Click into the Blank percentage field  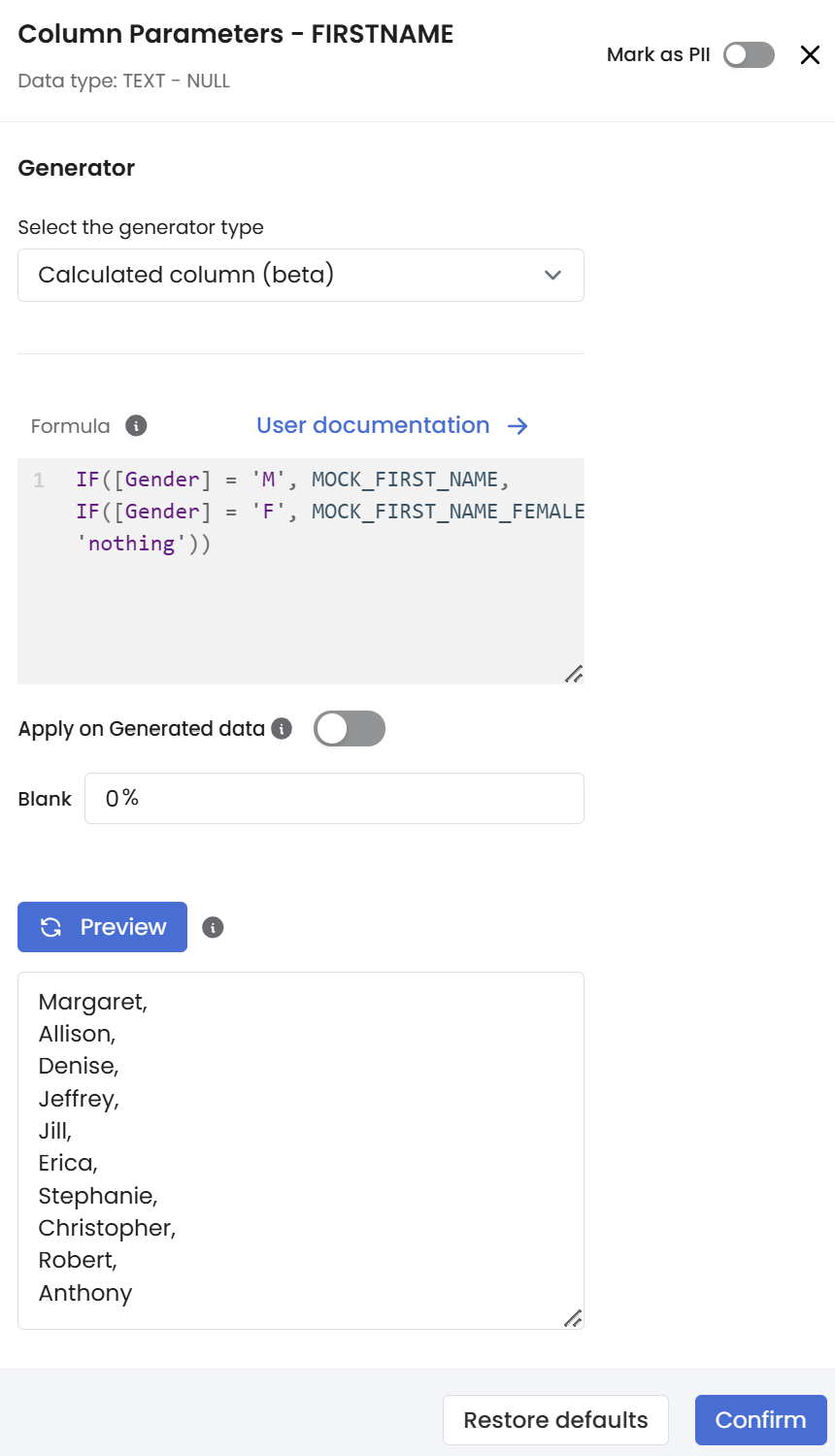coord(334,799)
